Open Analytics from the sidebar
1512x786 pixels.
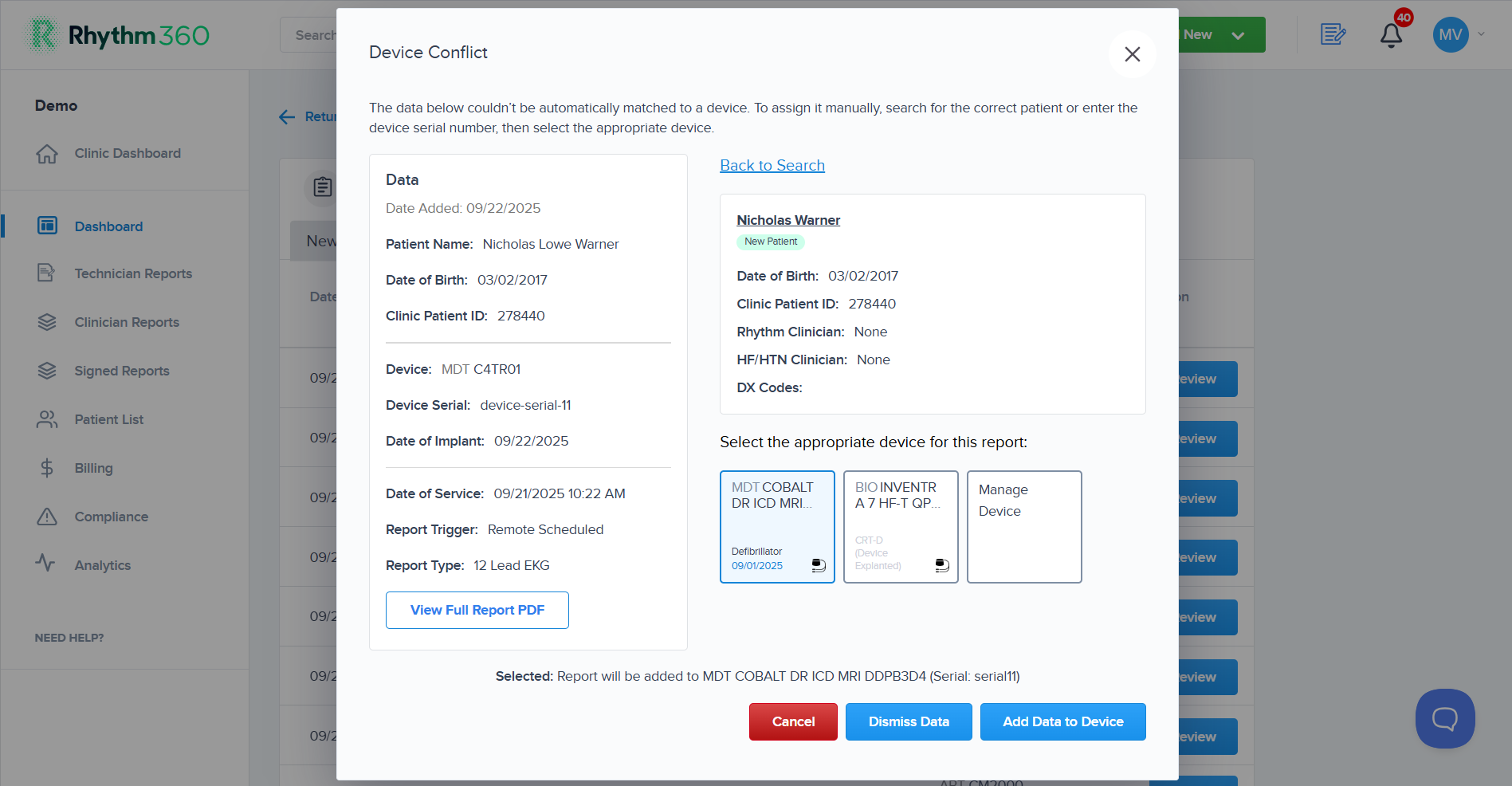[103, 565]
